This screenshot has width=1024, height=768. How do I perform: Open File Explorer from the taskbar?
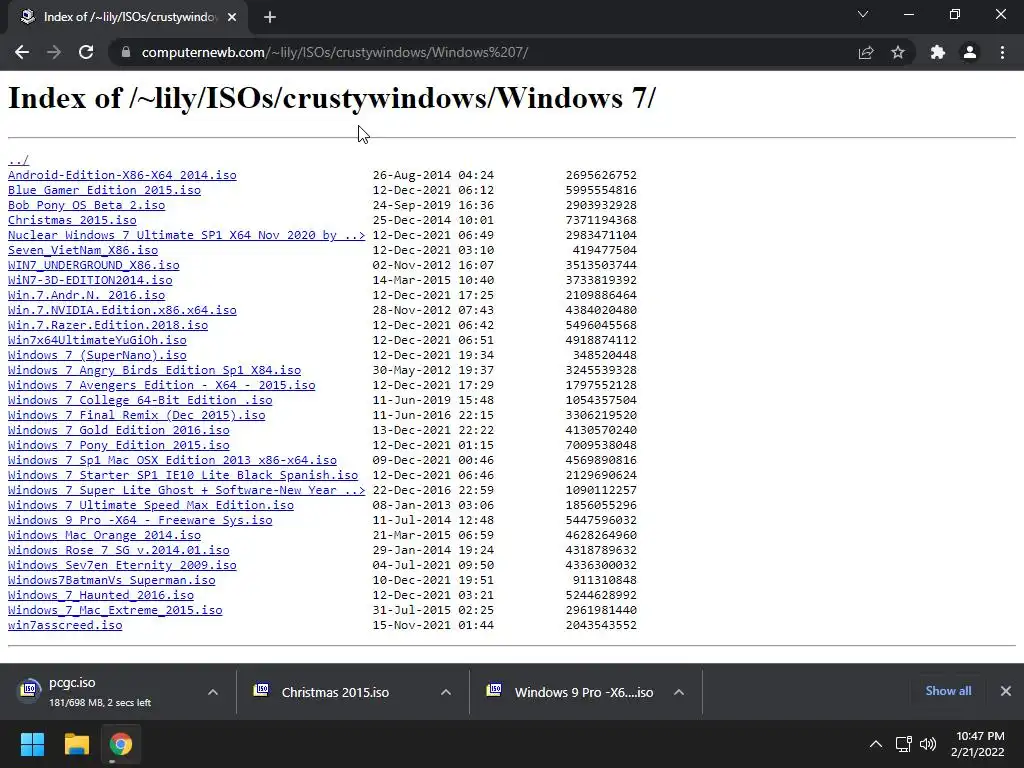tap(76, 744)
